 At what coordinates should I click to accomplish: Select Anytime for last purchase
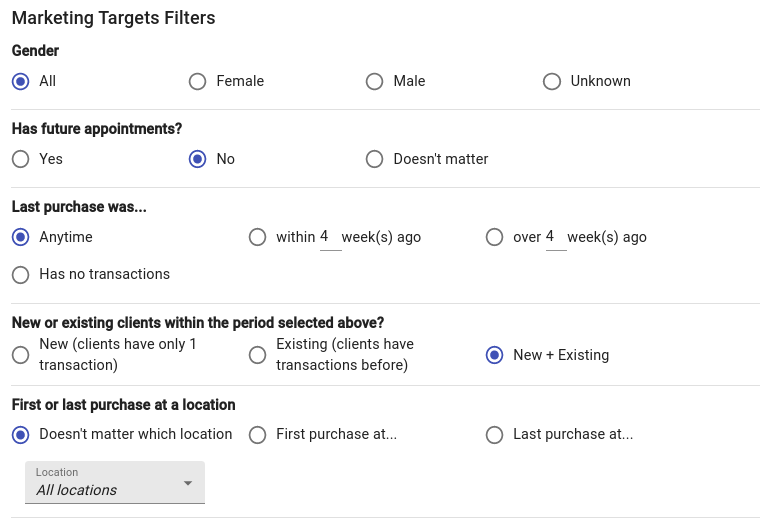pyautogui.click(x=21, y=237)
